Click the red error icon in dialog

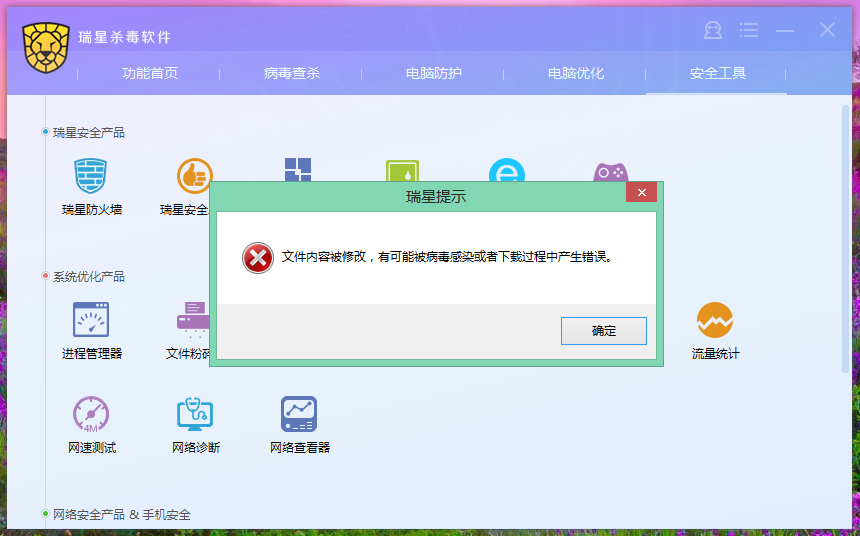[258, 258]
